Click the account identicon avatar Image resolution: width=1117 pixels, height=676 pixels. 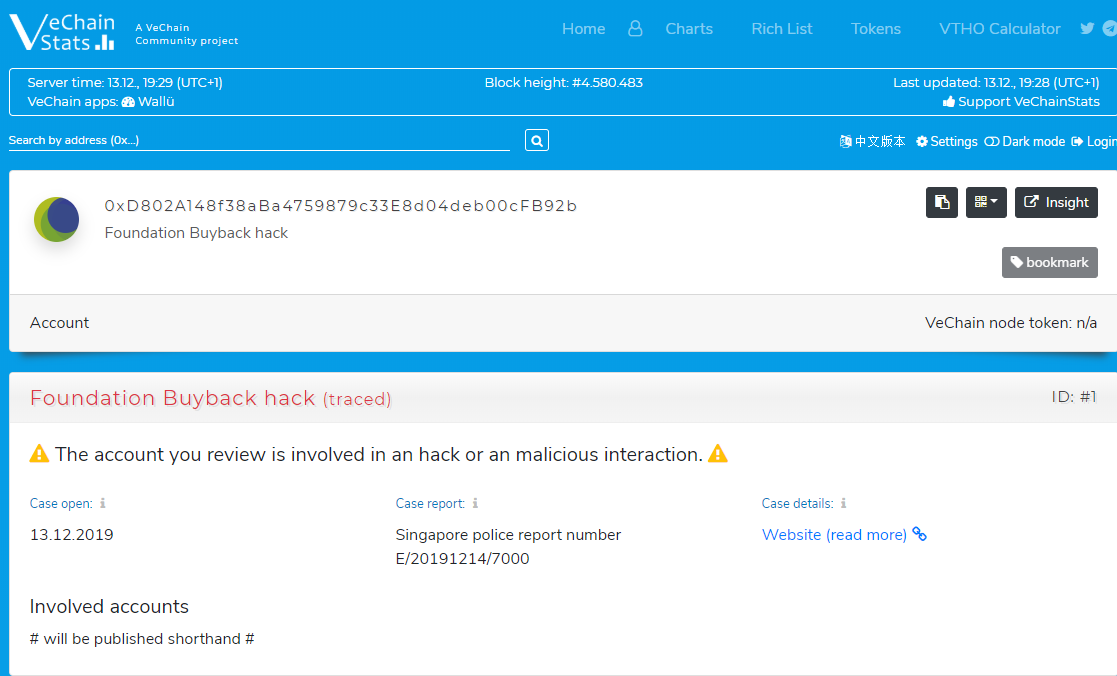pos(56,219)
